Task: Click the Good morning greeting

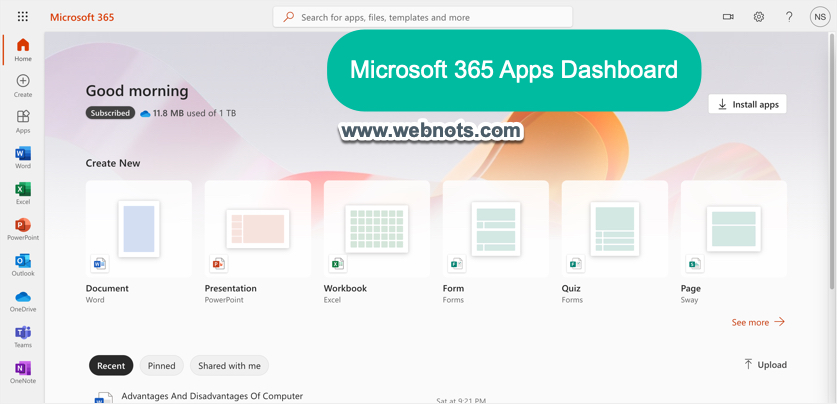Action: coord(137,91)
